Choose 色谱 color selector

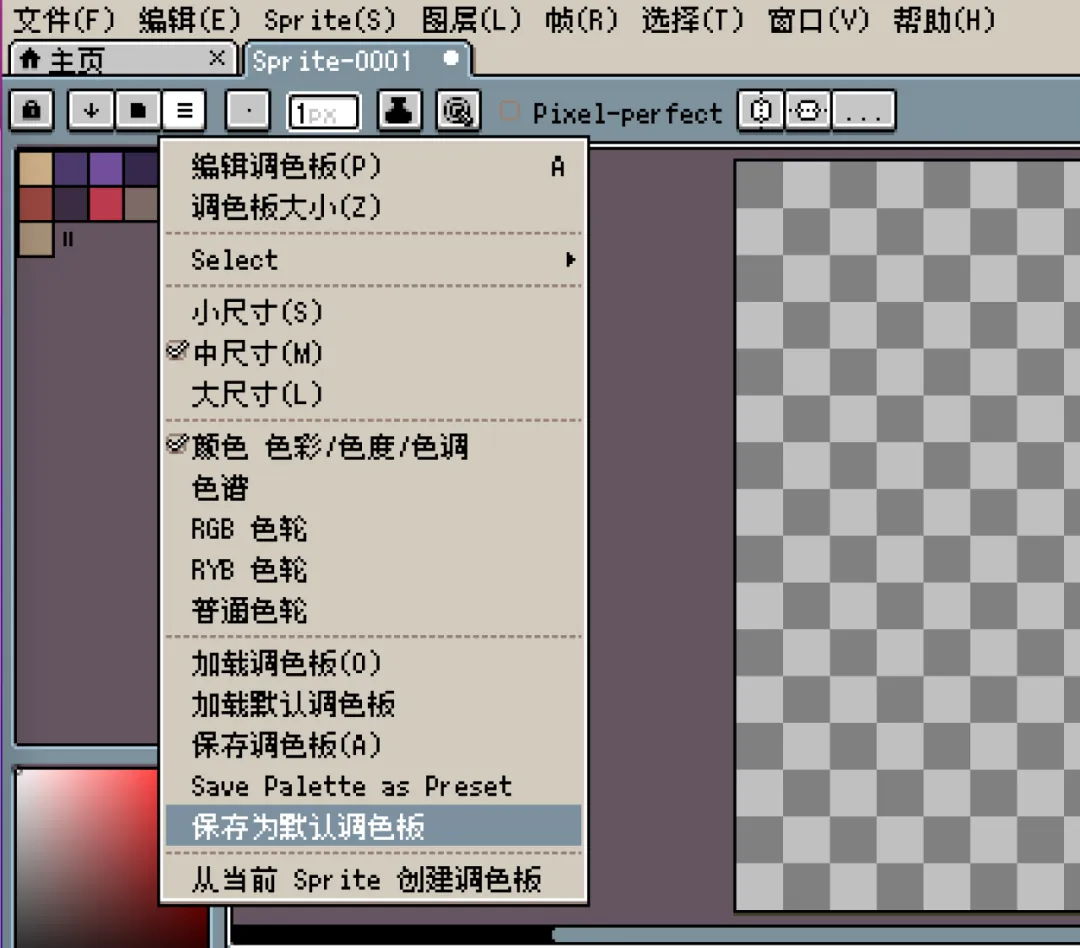tap(373, 488)
